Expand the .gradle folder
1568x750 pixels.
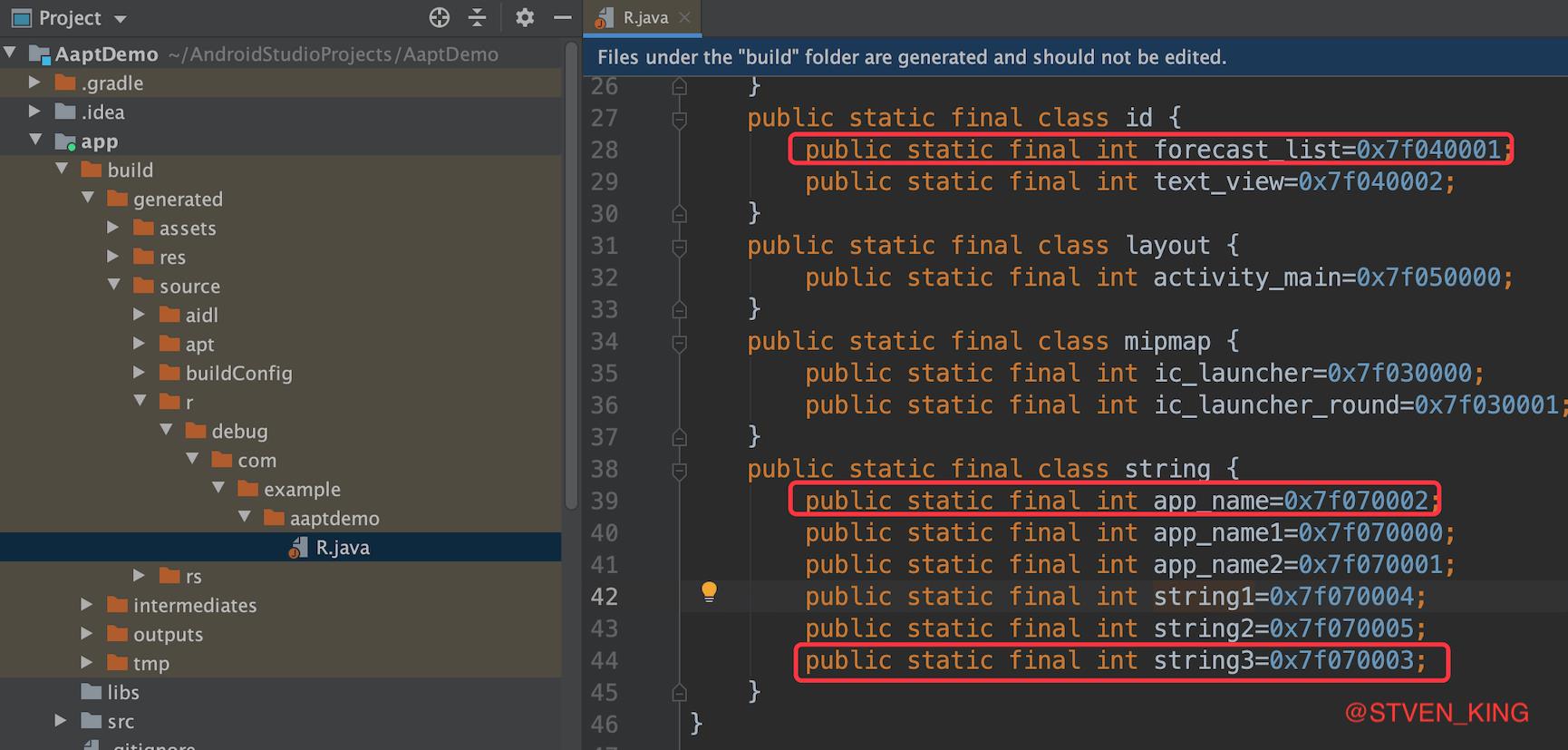click(35, 83)
